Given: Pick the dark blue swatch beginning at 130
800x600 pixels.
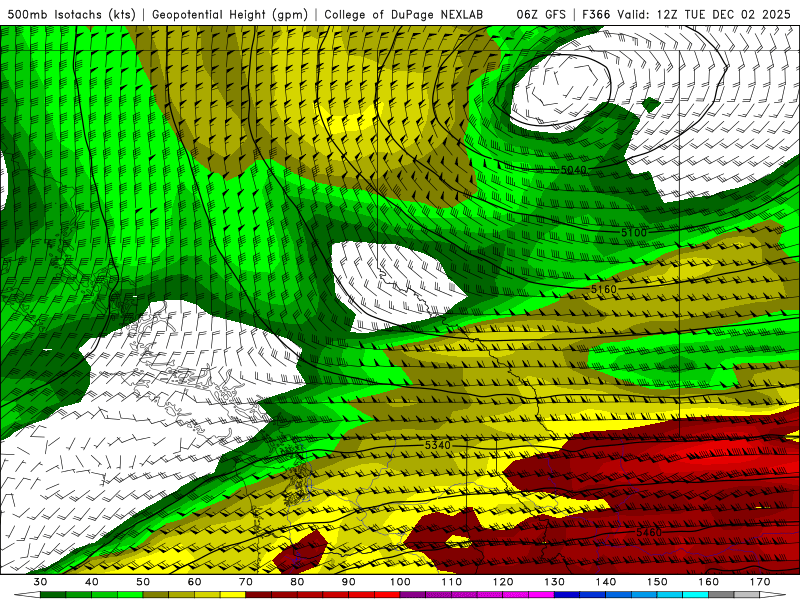Looking at the screenshot, I should point(567,595).
